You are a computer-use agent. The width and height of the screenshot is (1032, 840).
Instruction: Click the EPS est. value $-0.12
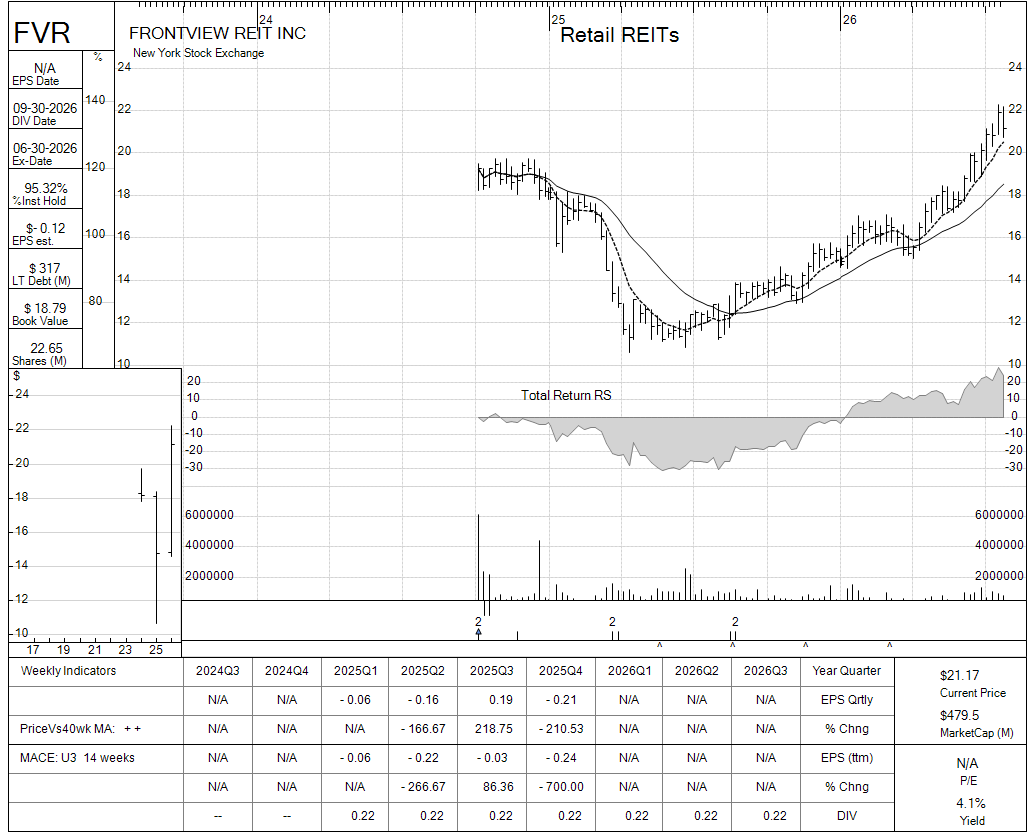pos(45,228)
